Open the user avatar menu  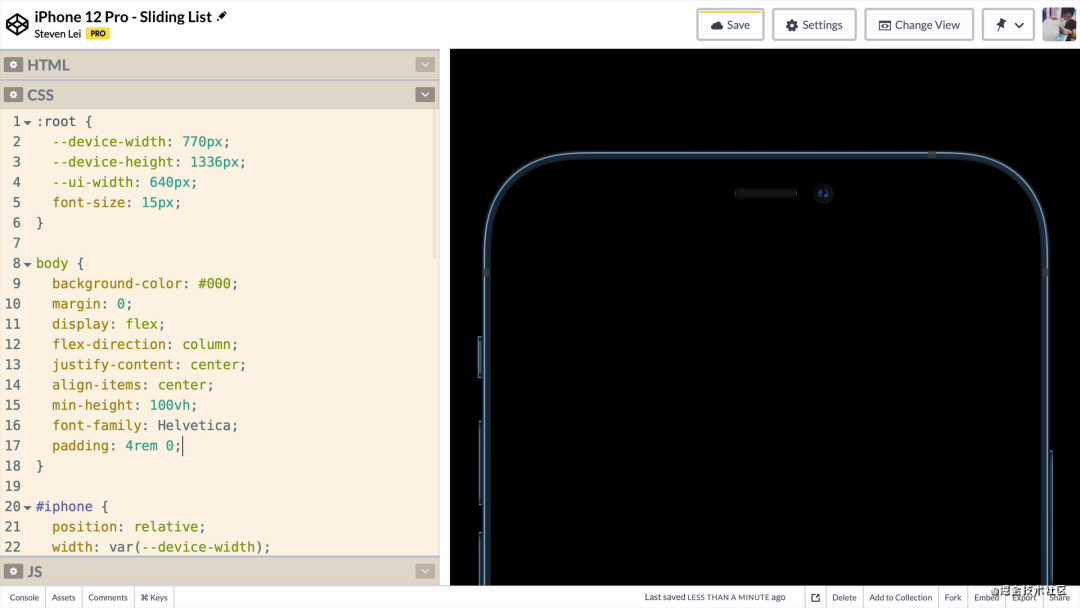[1059, 24]
